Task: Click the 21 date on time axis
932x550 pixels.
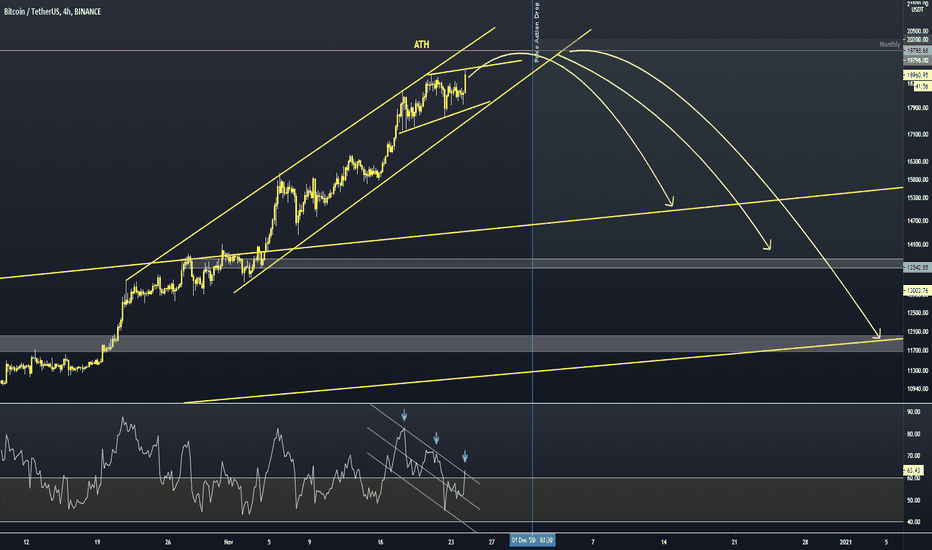Action: pos(735,542)
